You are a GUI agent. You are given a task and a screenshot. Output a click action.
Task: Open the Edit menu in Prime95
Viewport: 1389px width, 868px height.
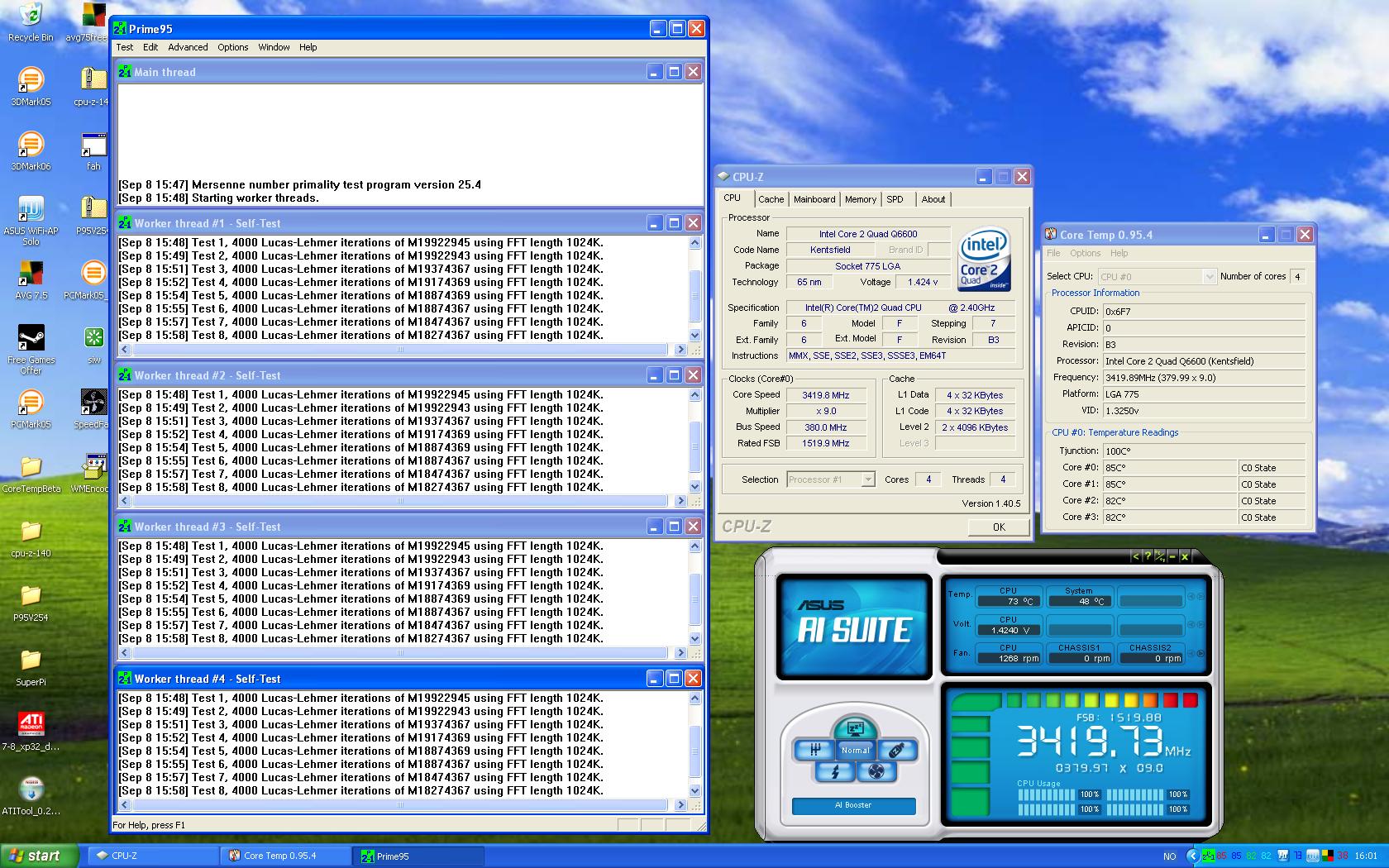tap(150, 47)
